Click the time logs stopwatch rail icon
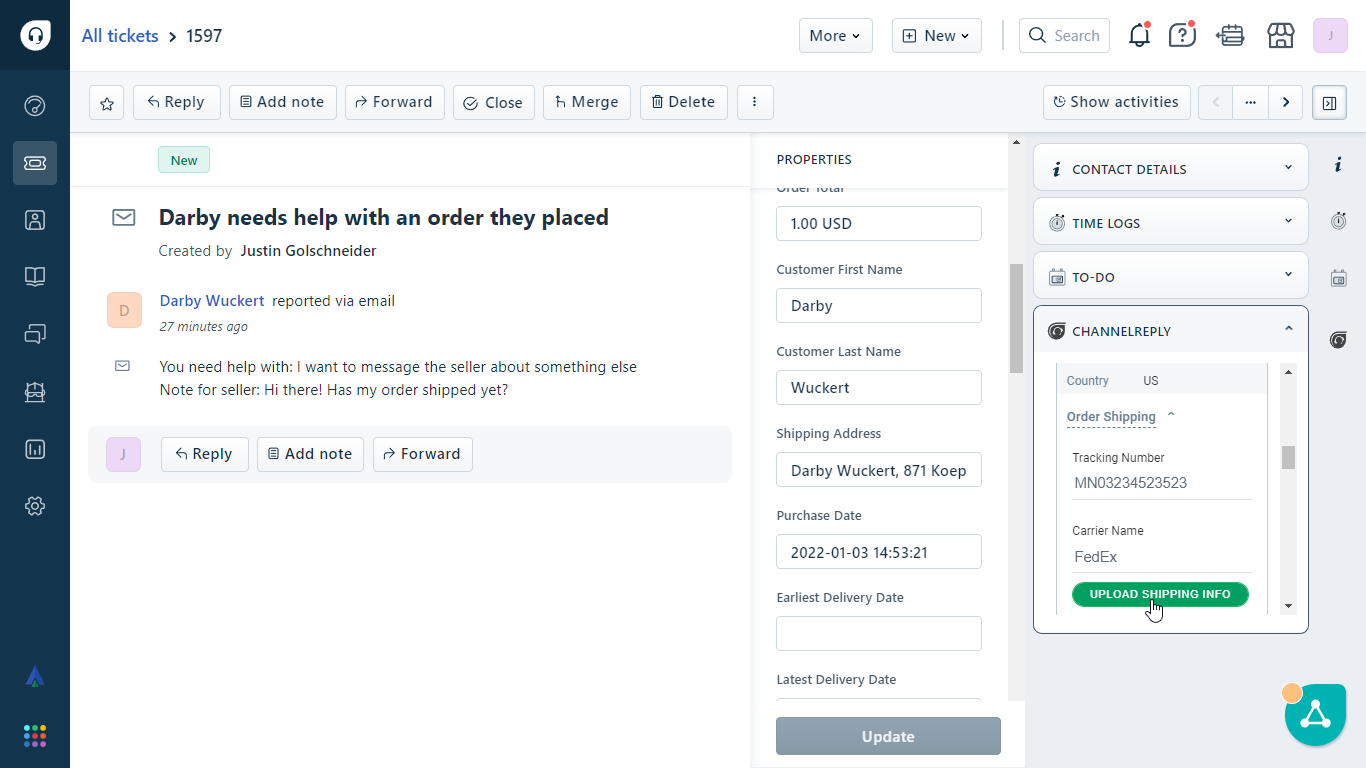 click(1338, 221)
